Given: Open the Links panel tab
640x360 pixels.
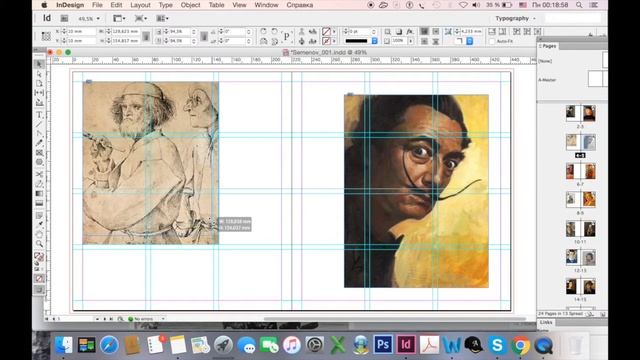Looking at the screenshot, I should [x=546, y=322].
